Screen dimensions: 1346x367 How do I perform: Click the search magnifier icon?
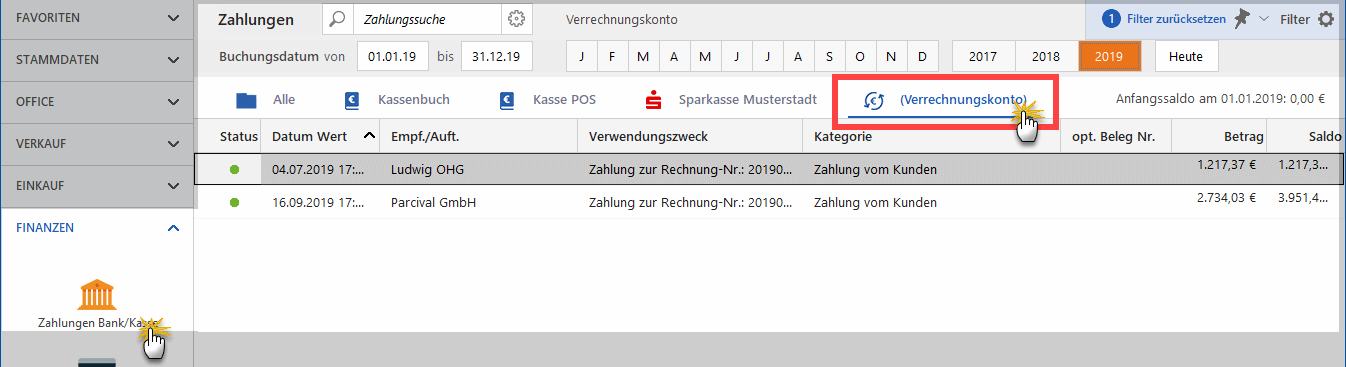click(x=338, y=19)
